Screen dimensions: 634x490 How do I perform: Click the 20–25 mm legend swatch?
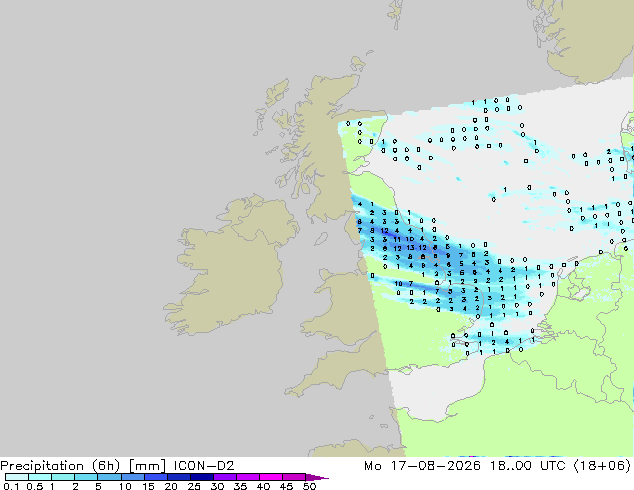click(x=178, y=477)
